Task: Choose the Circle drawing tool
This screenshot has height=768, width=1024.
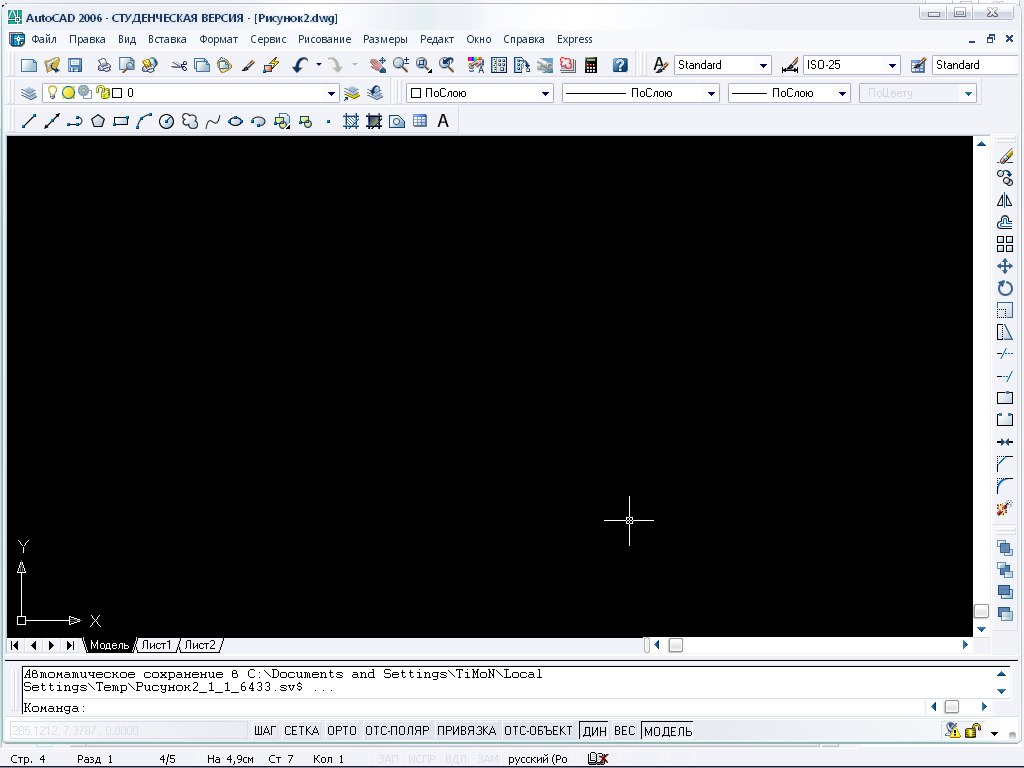Action: [x=167, y=121]
